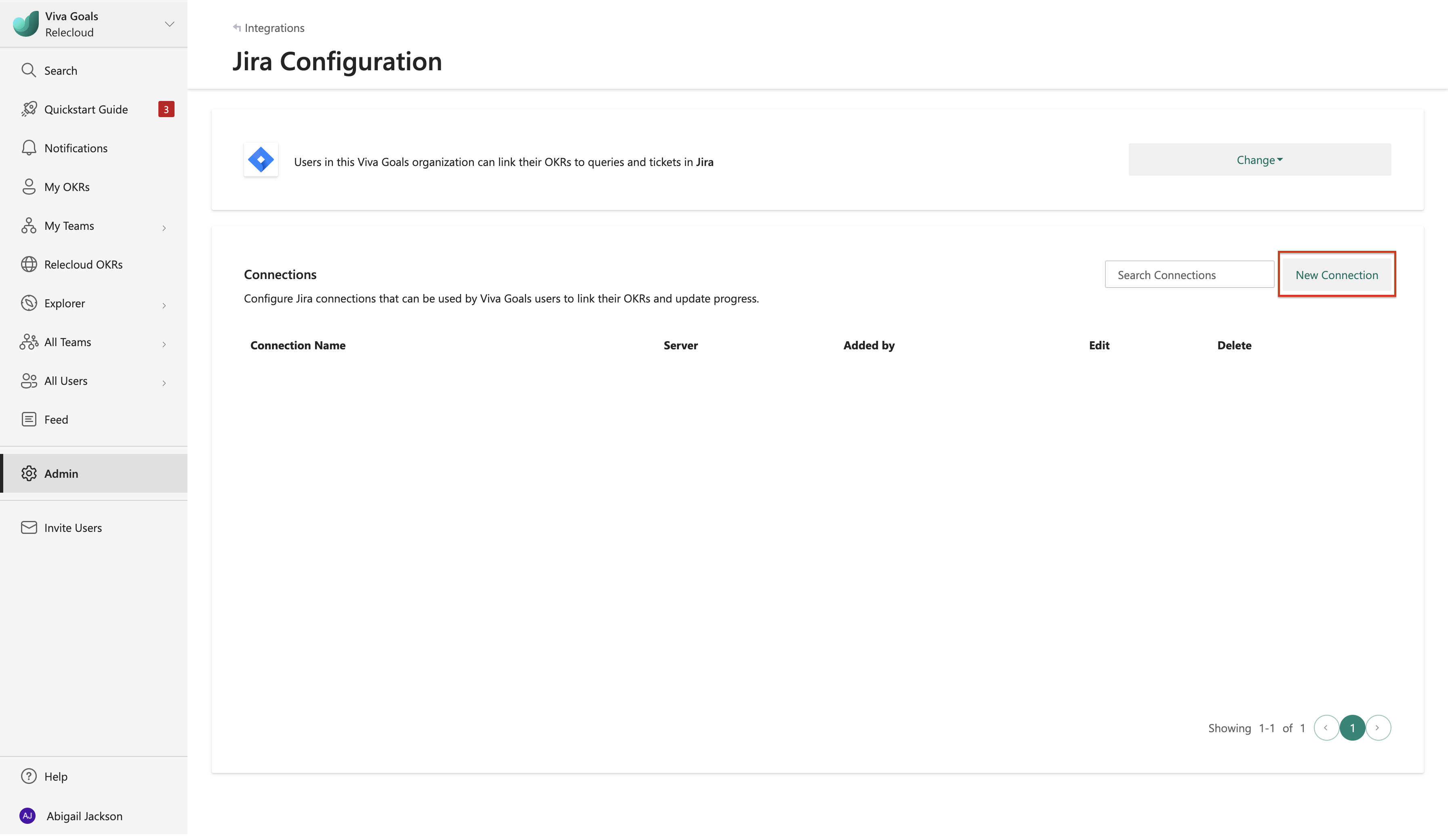Open Quickstart Guide rocket icon
This screenshot has width=1448, height=840.
[29, 109]
